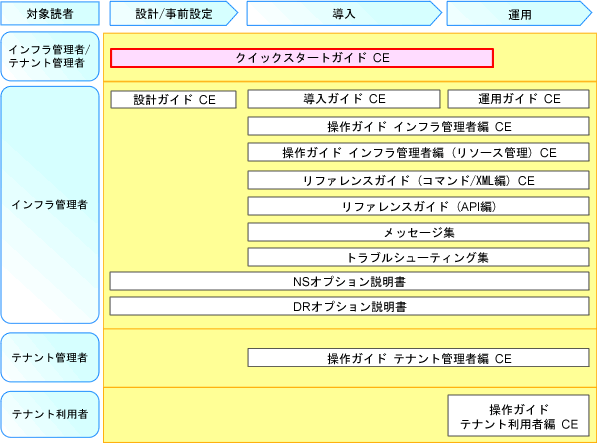Click the メッセージ集 box

coord(418,232)
